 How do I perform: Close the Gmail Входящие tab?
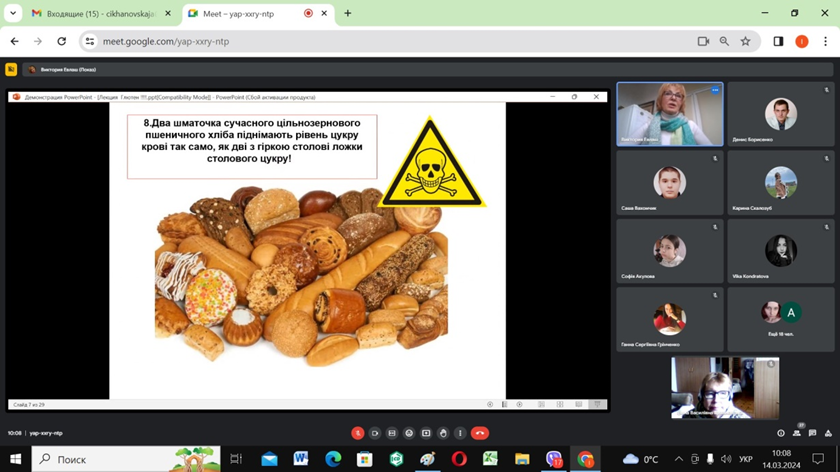[168, 13]
